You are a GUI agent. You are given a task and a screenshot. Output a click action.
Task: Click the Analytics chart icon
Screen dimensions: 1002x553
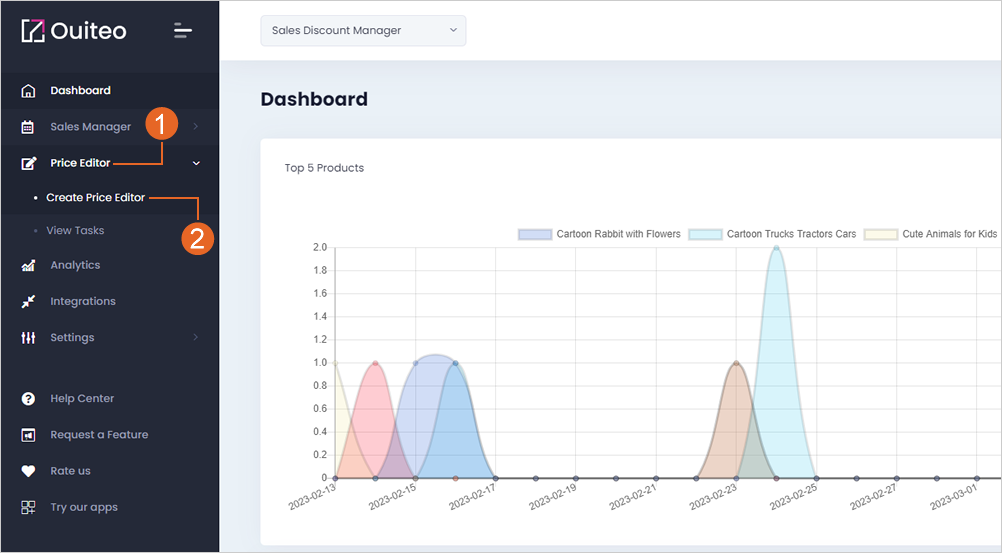28,265
